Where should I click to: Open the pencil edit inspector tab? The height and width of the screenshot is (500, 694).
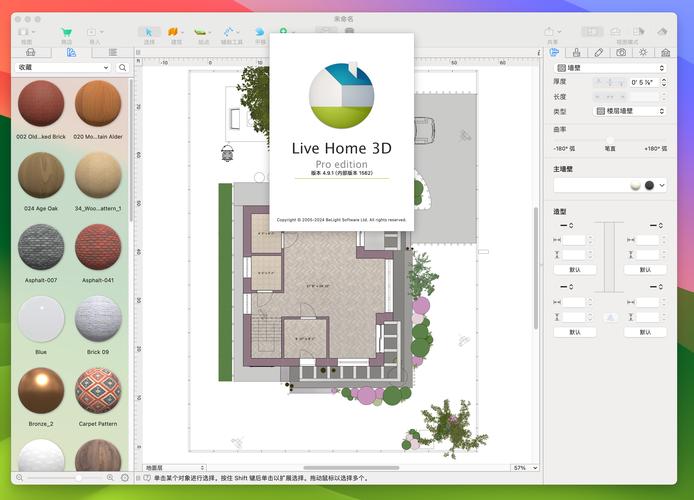(x=599, y=53)
